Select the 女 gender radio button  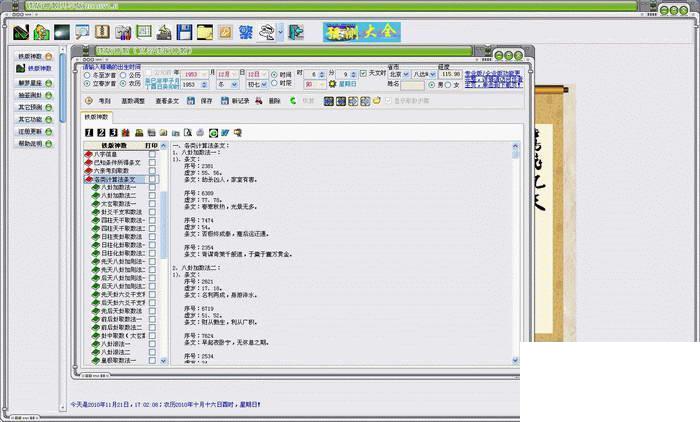coord(448,85)
